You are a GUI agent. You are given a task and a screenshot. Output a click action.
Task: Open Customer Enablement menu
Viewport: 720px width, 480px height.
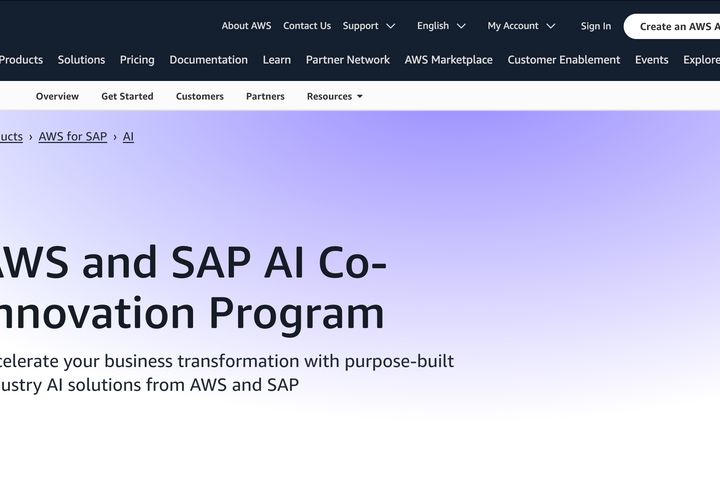pyautogui.click(x=563, y=60)
